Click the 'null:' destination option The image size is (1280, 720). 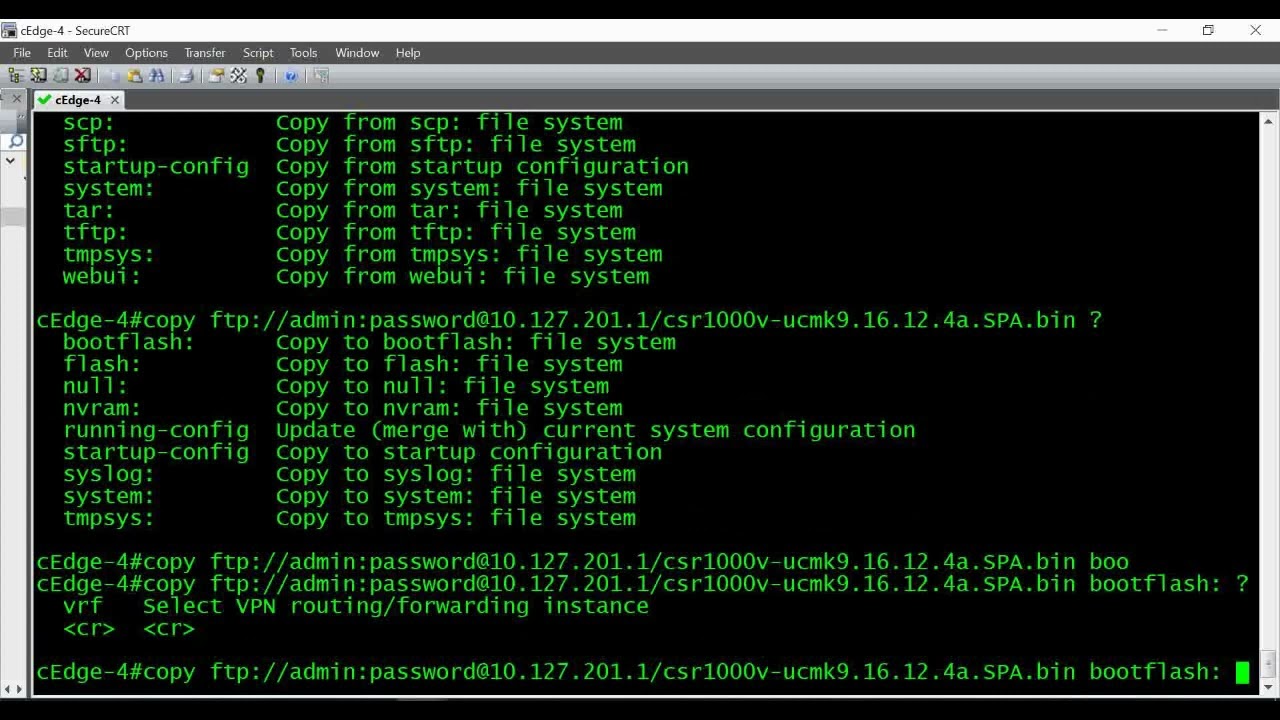335,387
